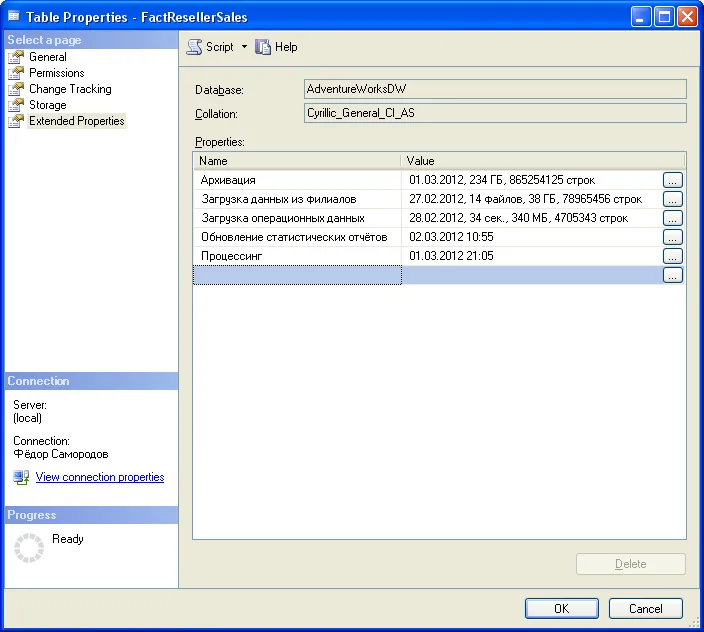
Task: Click the Фёдор Самородов connection name
Action: coord(61,454)
